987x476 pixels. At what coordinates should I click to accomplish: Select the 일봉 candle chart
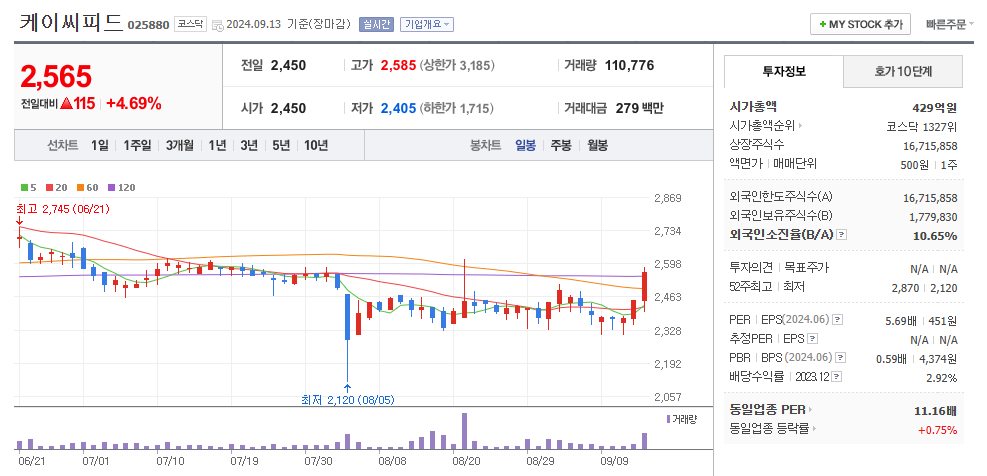pos(525,145)
